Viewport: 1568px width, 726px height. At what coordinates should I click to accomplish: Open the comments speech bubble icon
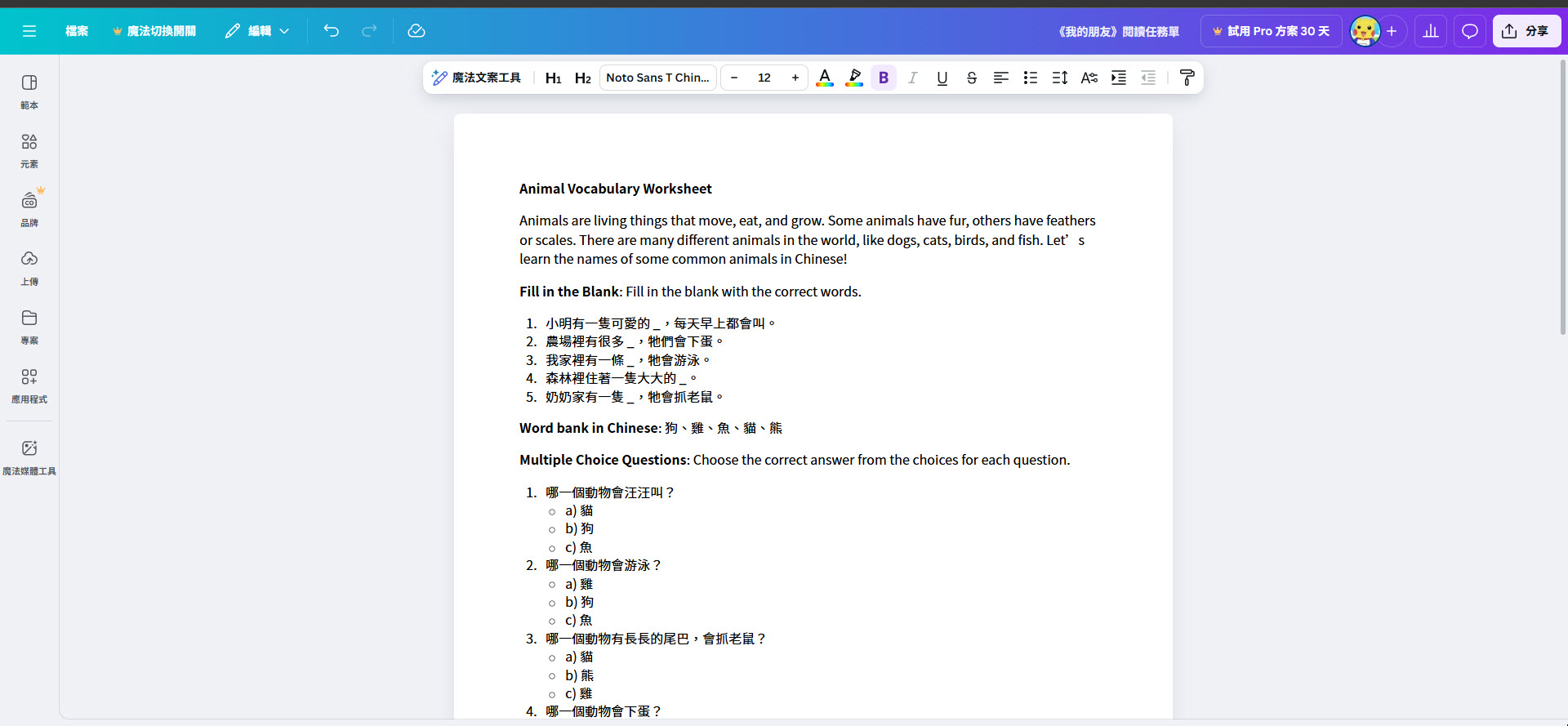1470,31
